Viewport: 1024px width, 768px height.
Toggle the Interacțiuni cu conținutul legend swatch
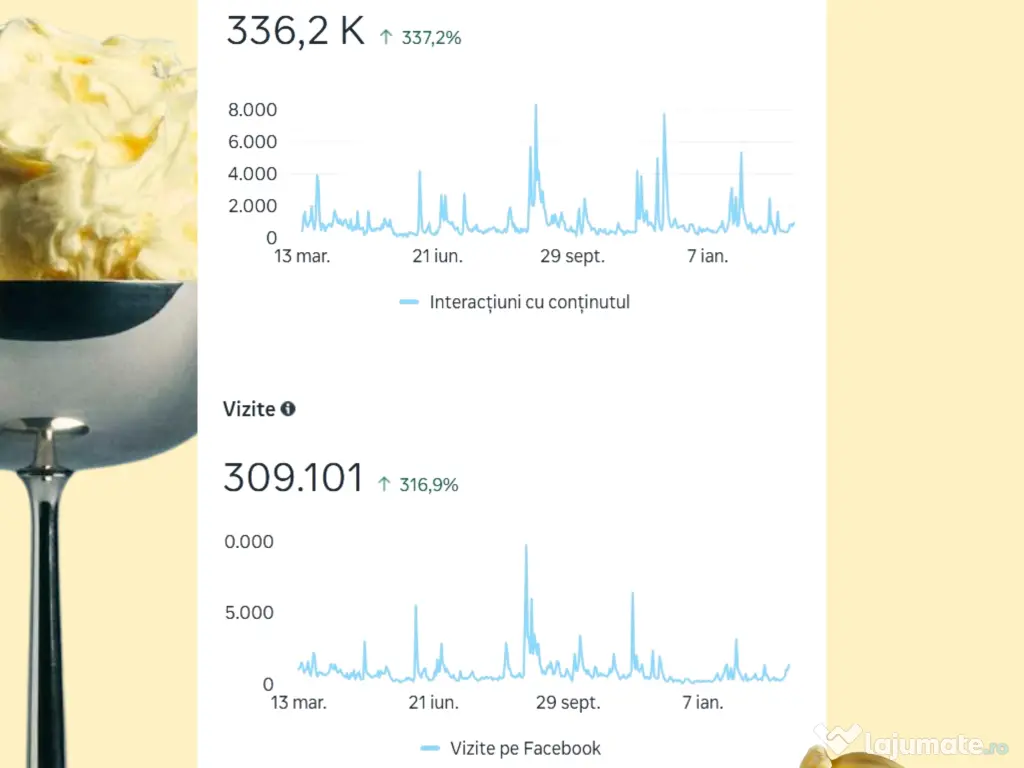(x=409, y=301)
